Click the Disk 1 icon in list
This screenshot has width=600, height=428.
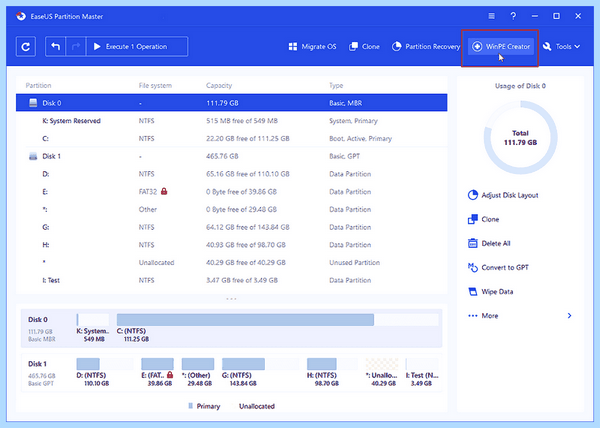[x=33, y=156]
